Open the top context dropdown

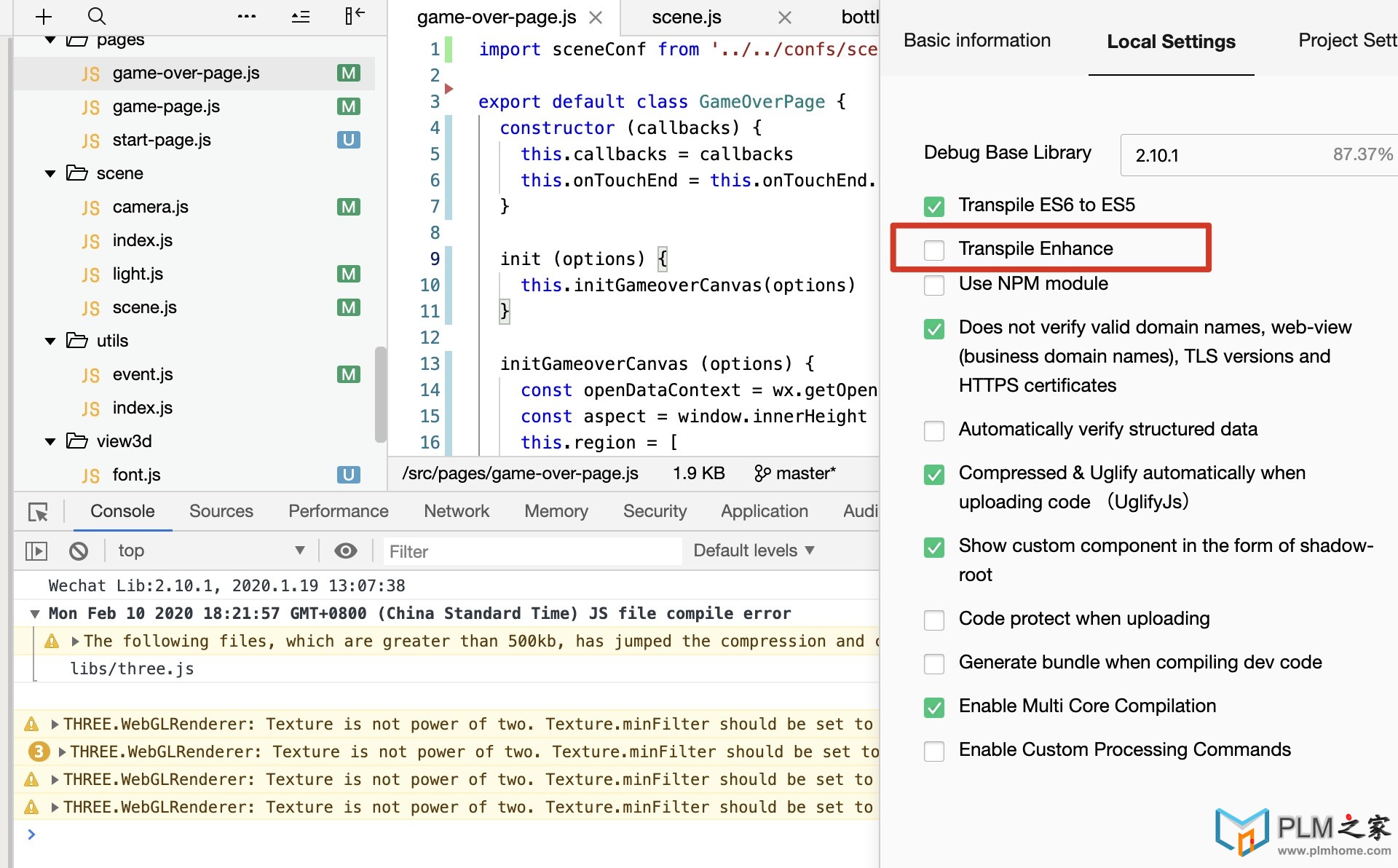click(x=211, y=551)
